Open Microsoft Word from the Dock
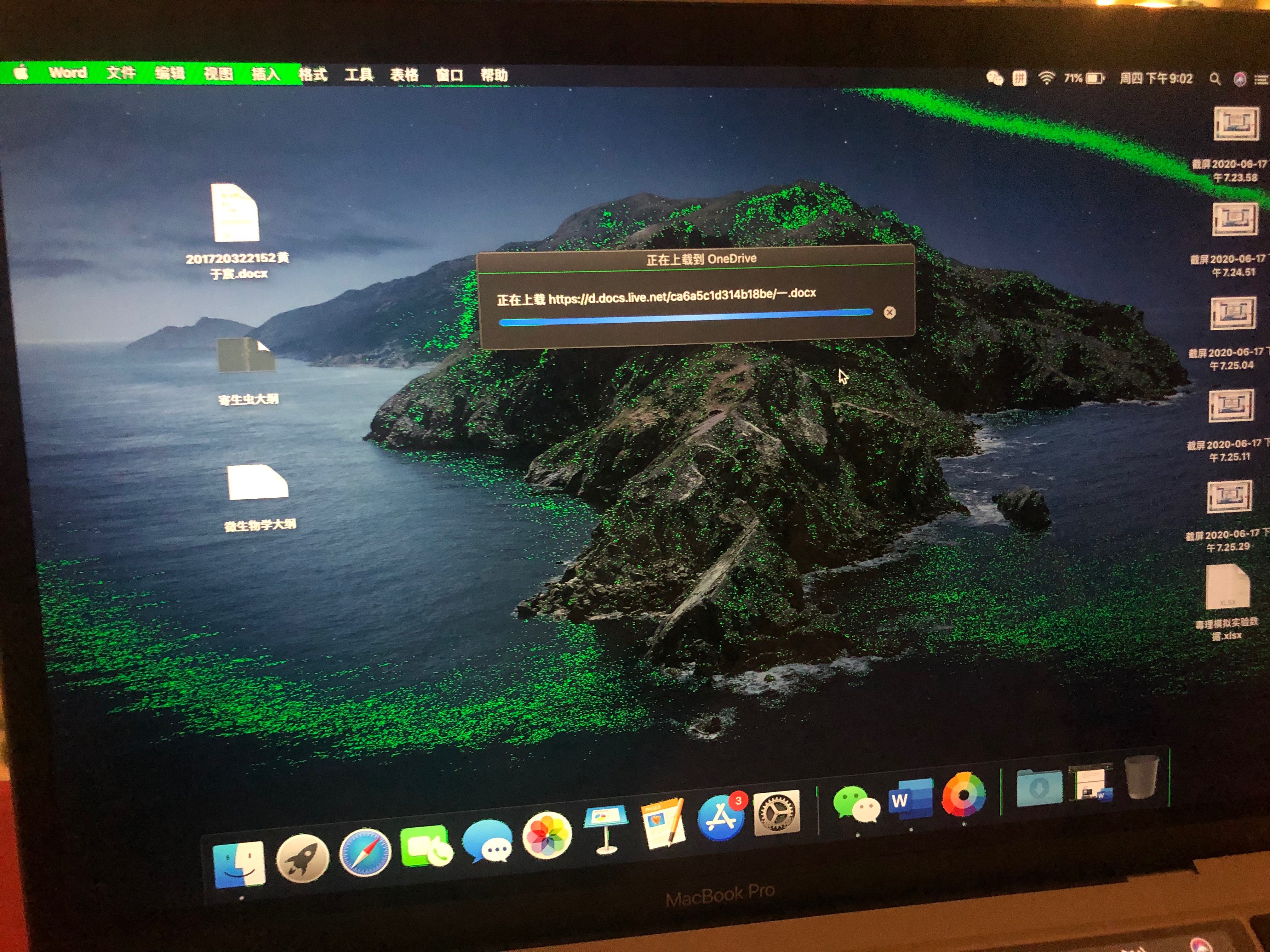Image resolution: width=1270 pixels, height=952 pixels. click(911, 799)
